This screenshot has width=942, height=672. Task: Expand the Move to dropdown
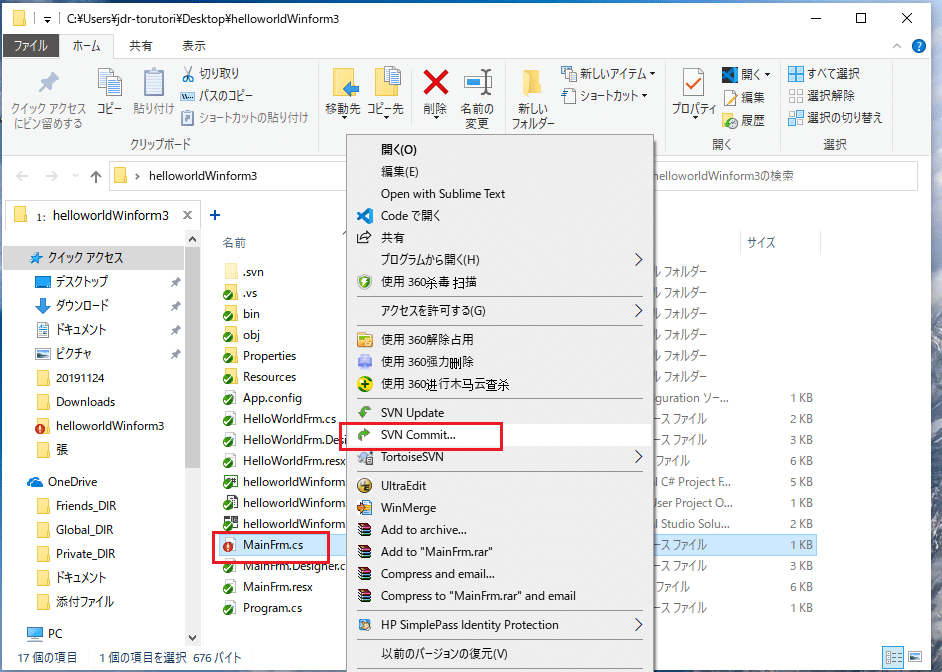coord(343,118)
